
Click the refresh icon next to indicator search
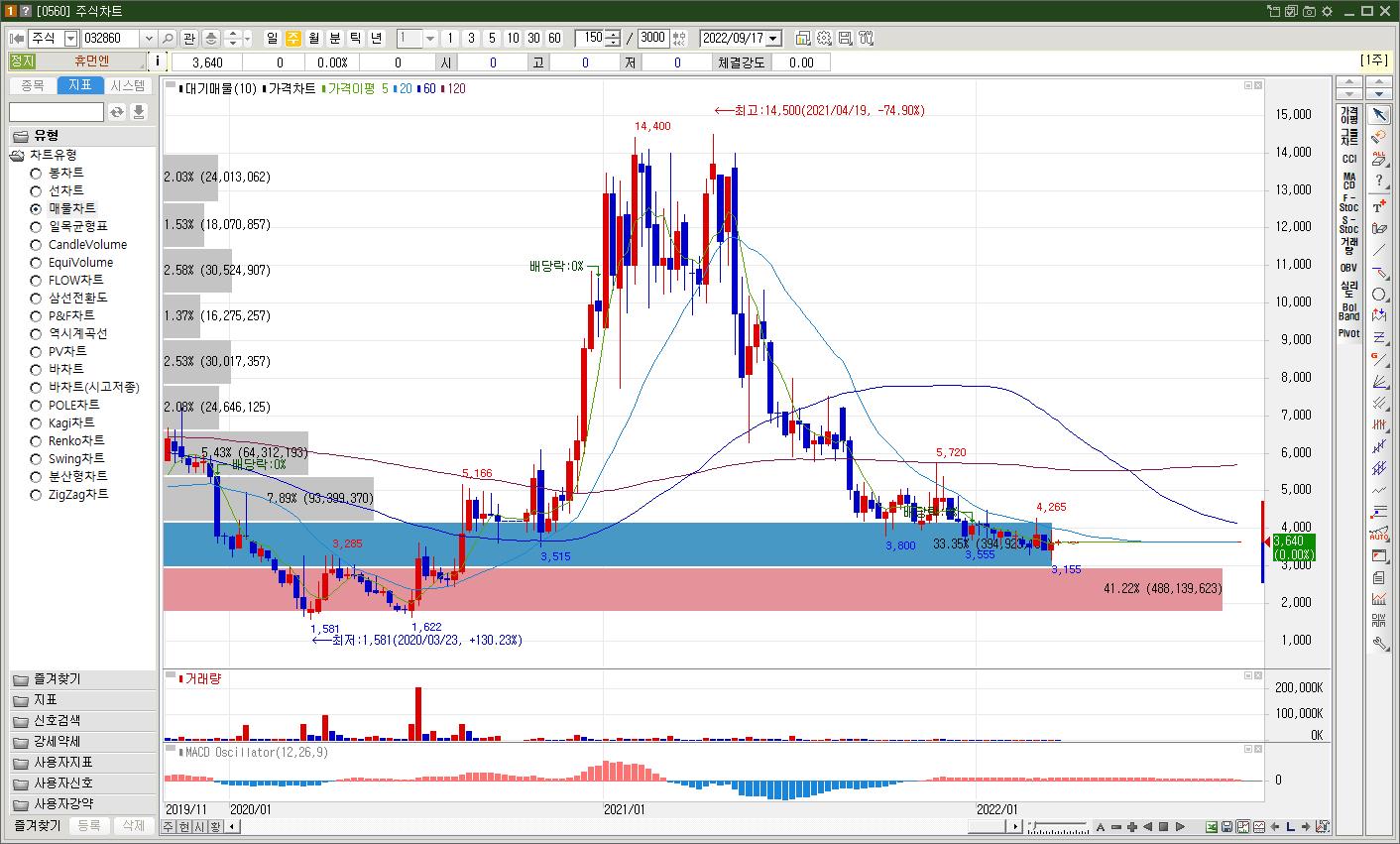coord(117,112)
